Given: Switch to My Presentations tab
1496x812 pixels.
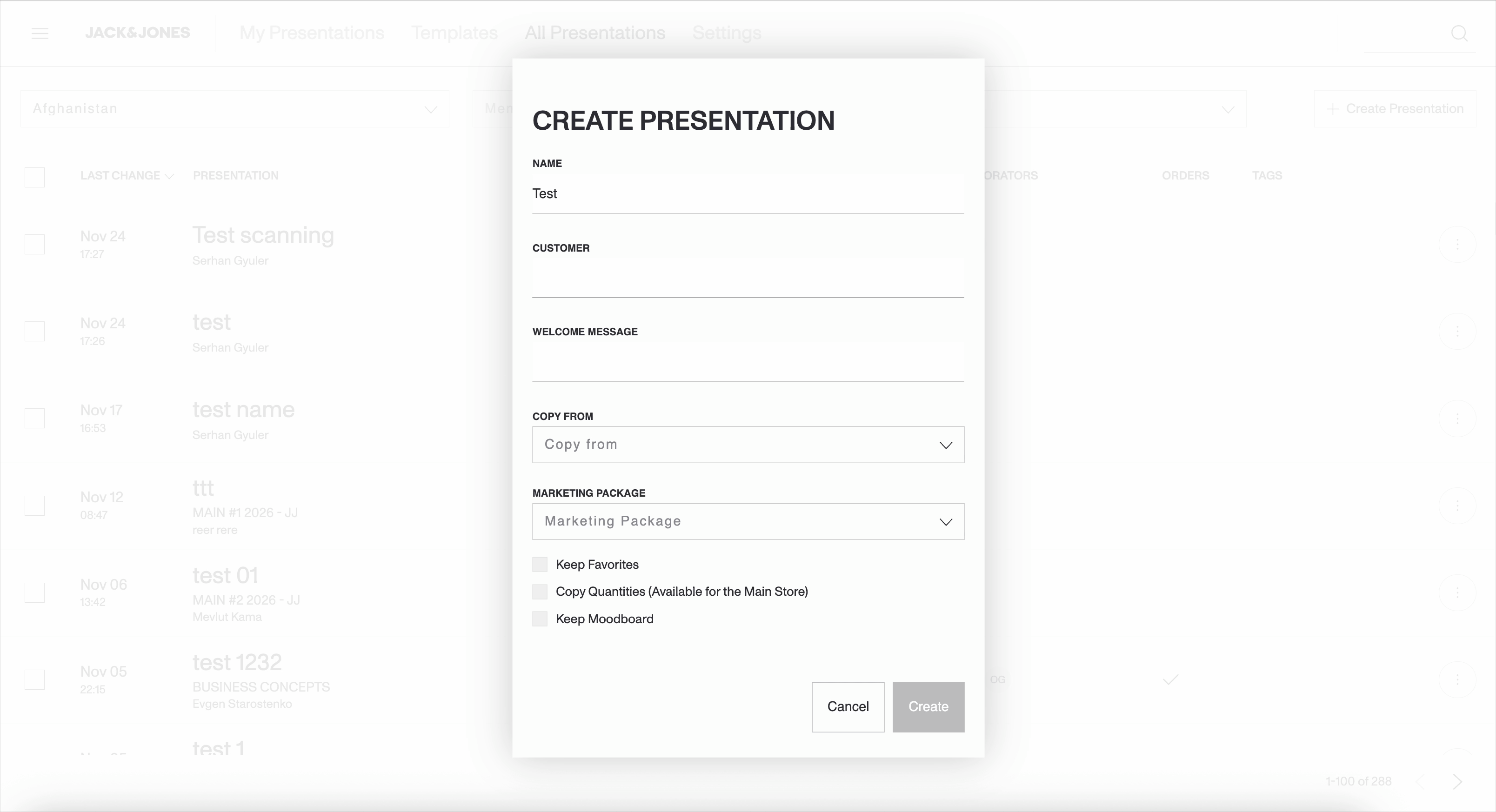Looking at the screenshot, I should tap(312, 33).
